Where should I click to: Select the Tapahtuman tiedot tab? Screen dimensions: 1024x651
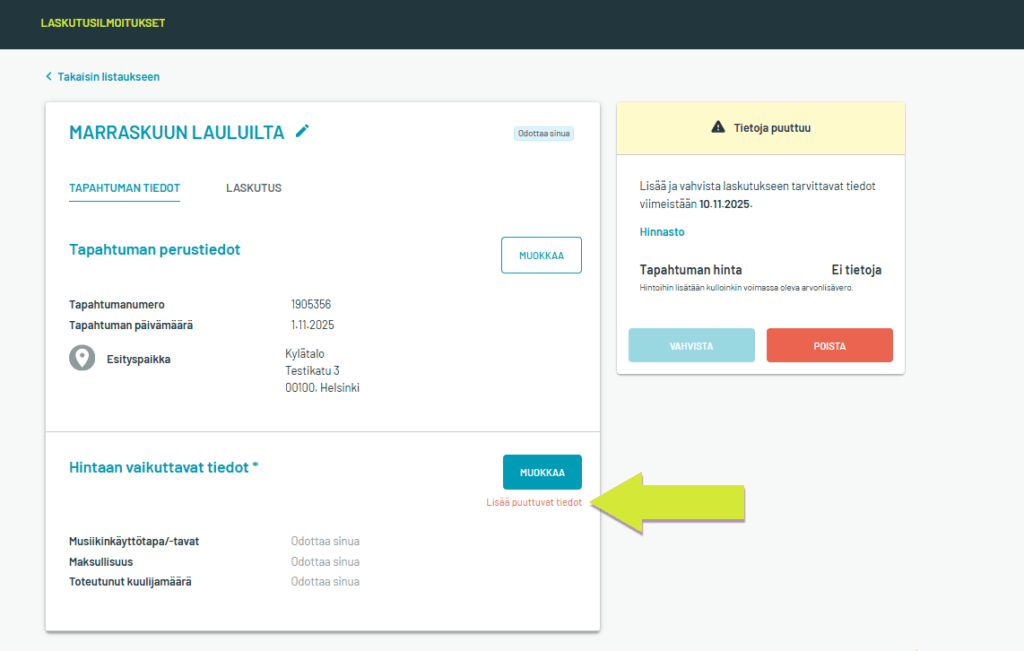[124, 188]
